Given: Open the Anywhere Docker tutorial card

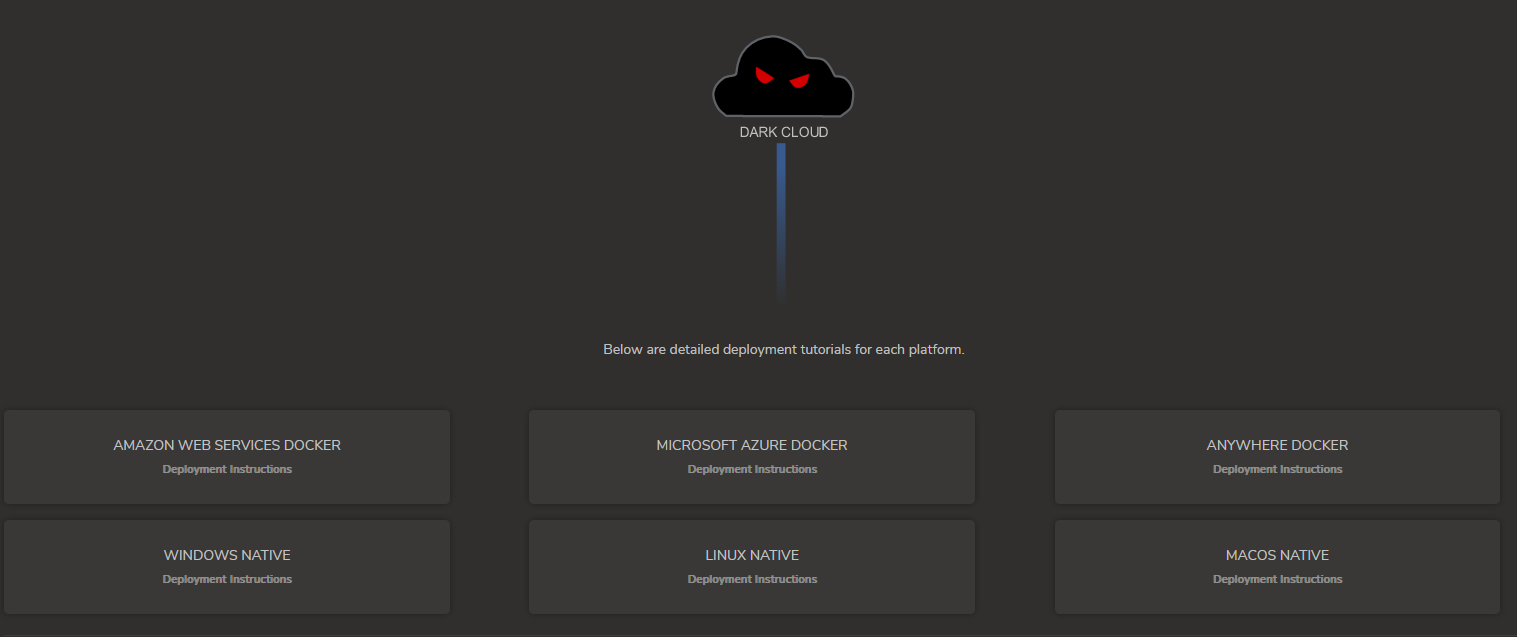Looking at the screenshot, I should (1277, 457).
